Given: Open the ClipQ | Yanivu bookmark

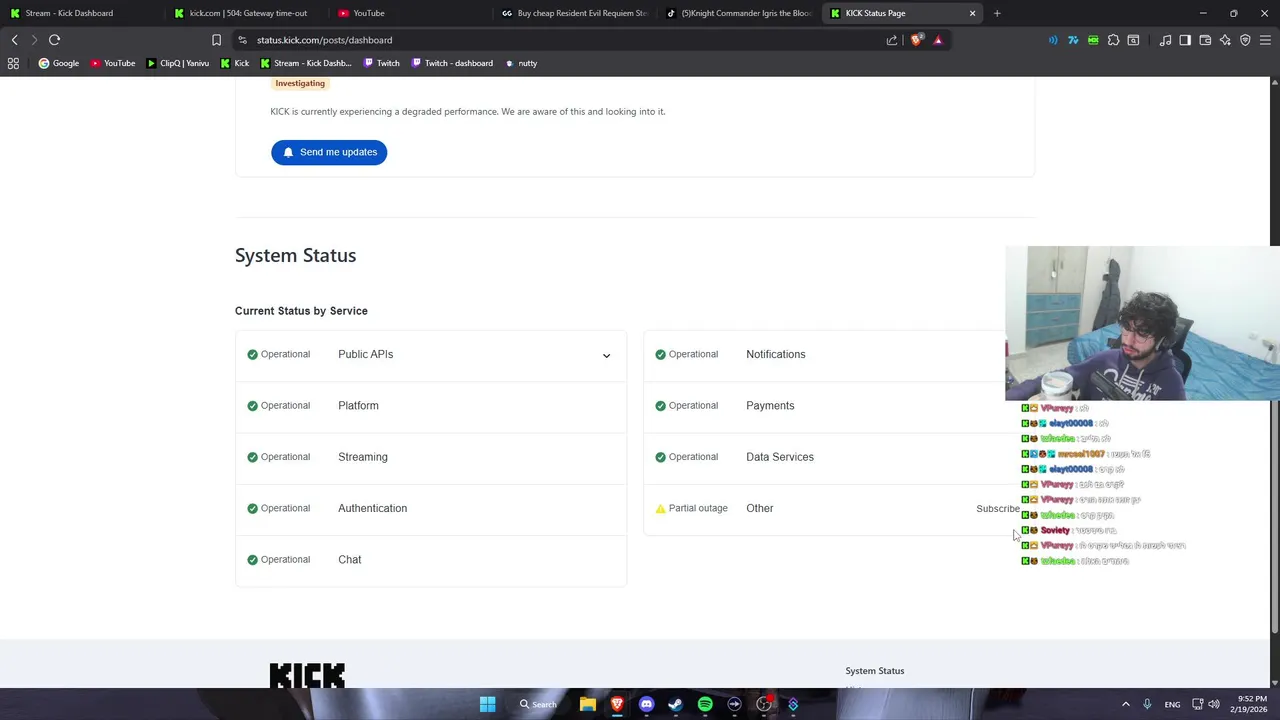Looking at the screenshot, I should tap(178, 63).
